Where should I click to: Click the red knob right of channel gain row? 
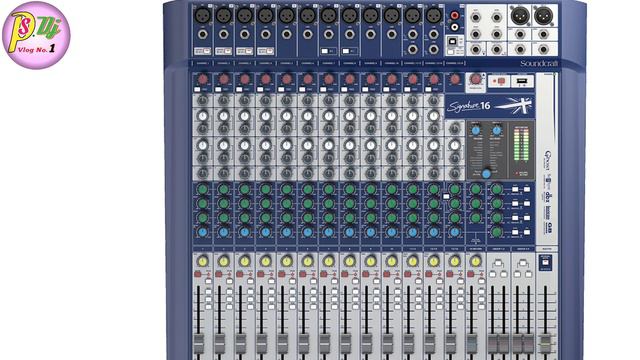point(476,79)
